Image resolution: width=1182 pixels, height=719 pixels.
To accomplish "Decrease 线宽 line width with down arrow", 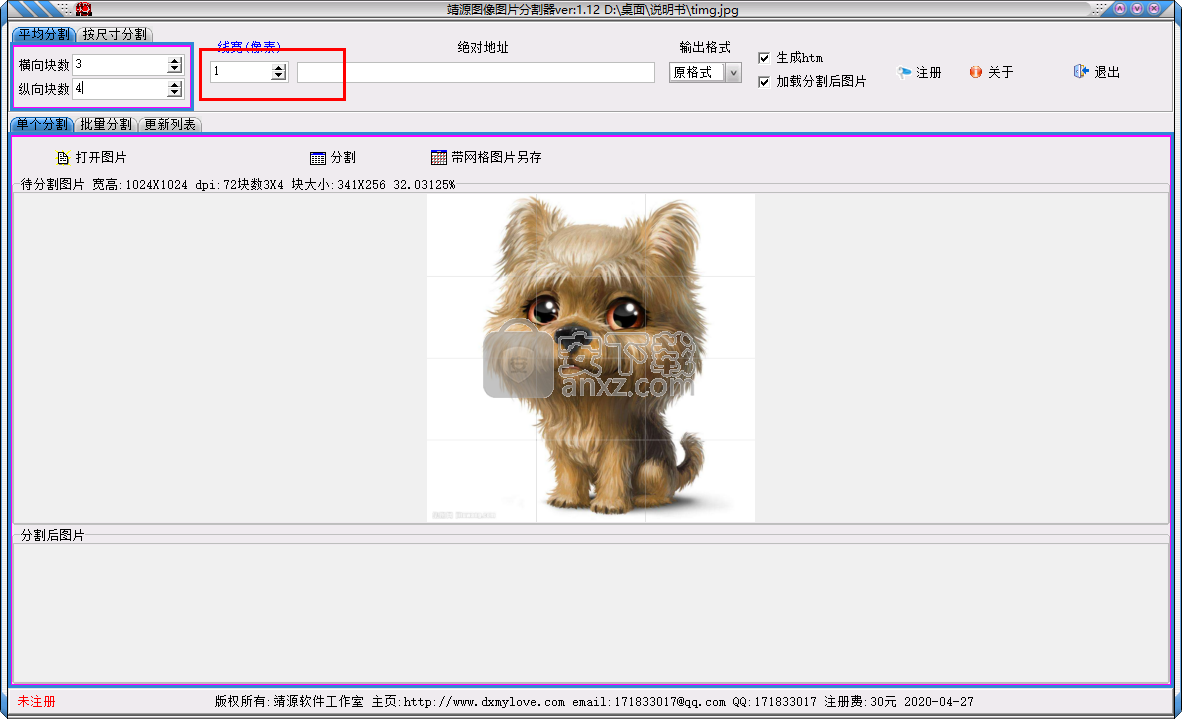I will click(279, 76).
